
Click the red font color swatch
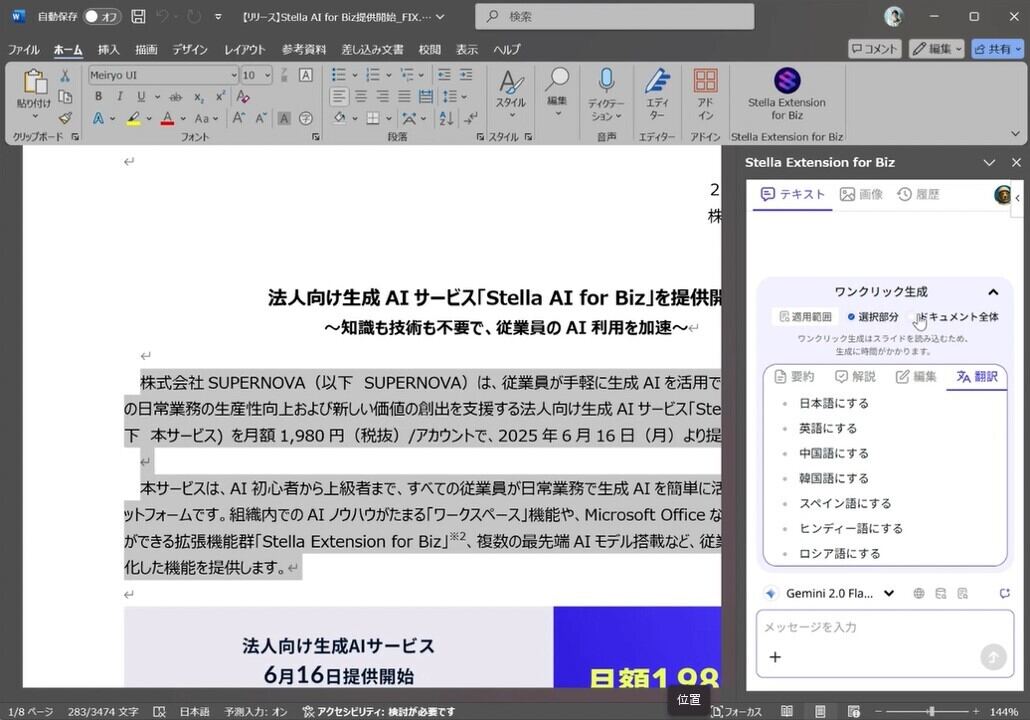click(x=168, y=119)
